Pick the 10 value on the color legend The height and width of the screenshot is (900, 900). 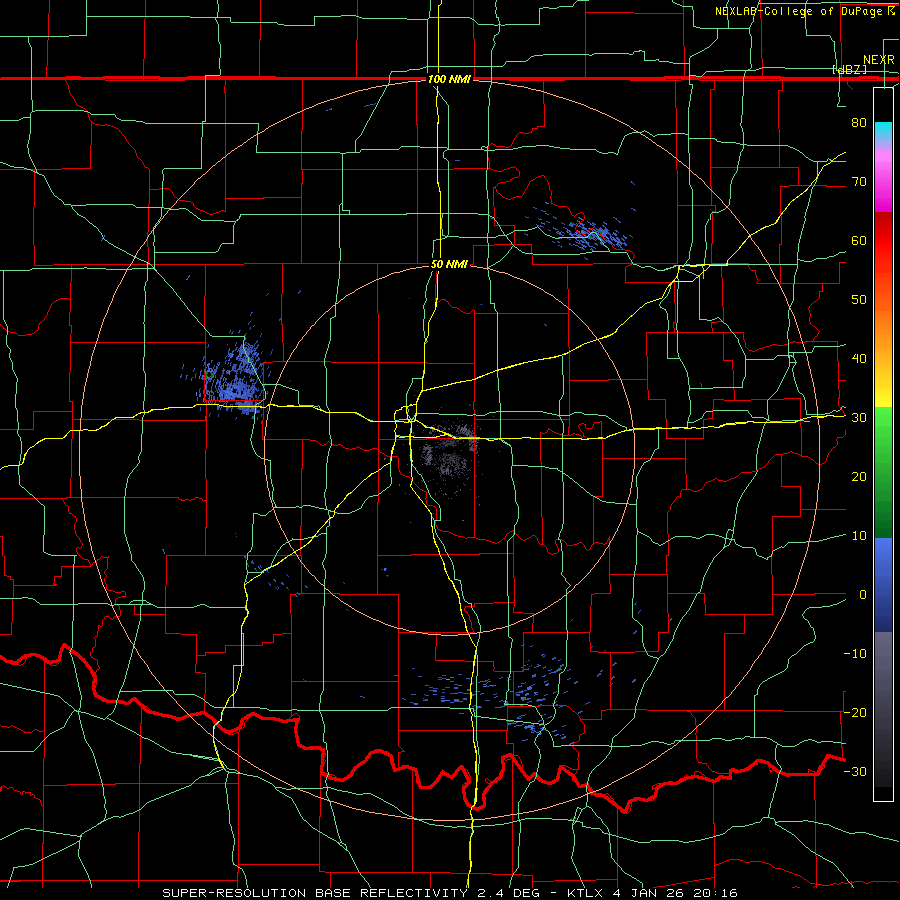point(859,536)
